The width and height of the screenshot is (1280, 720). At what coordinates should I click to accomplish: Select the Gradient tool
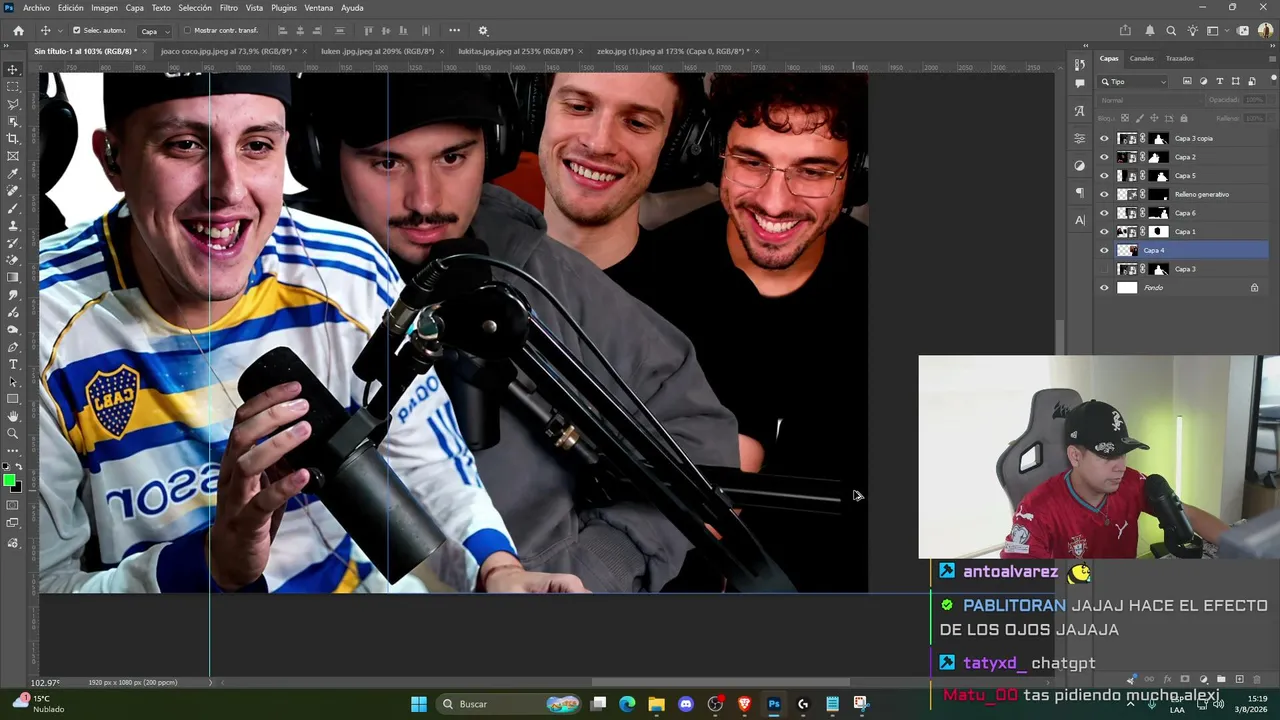click(13, 278)
